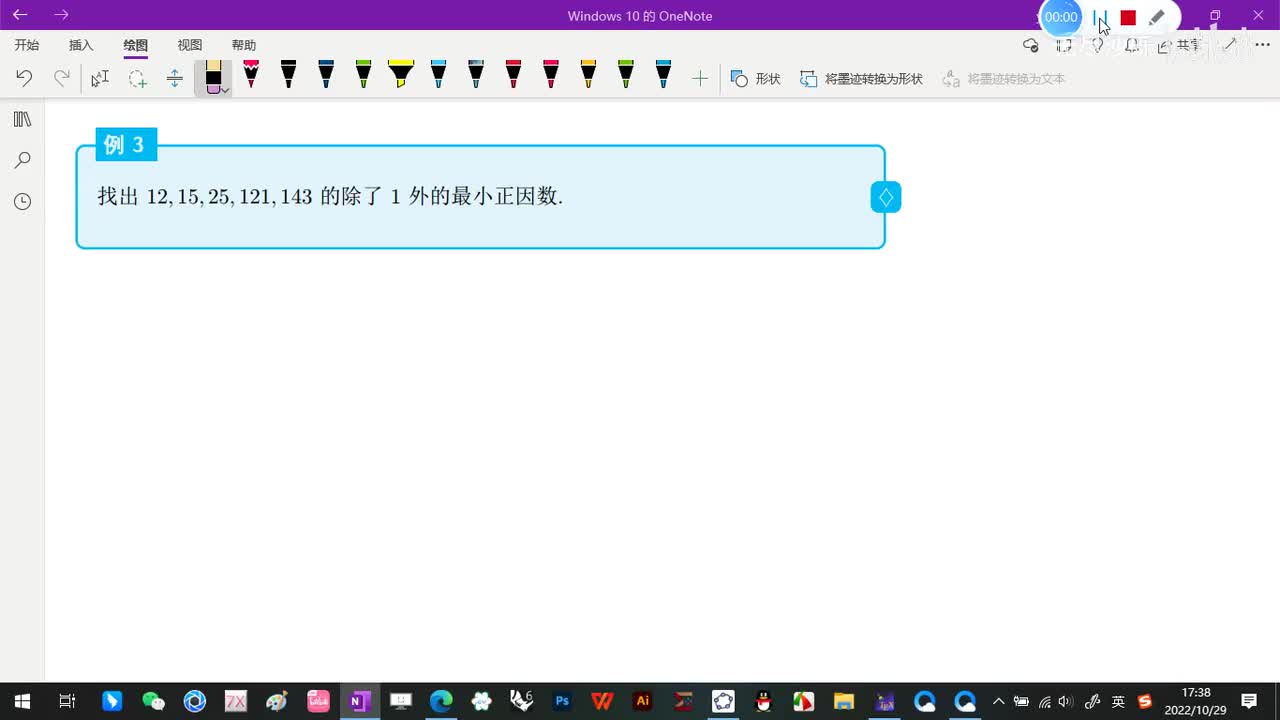Screen dimensions: 1280x720
Task: Open WeChat from the taskbar
Action: [x=153, y=701]
